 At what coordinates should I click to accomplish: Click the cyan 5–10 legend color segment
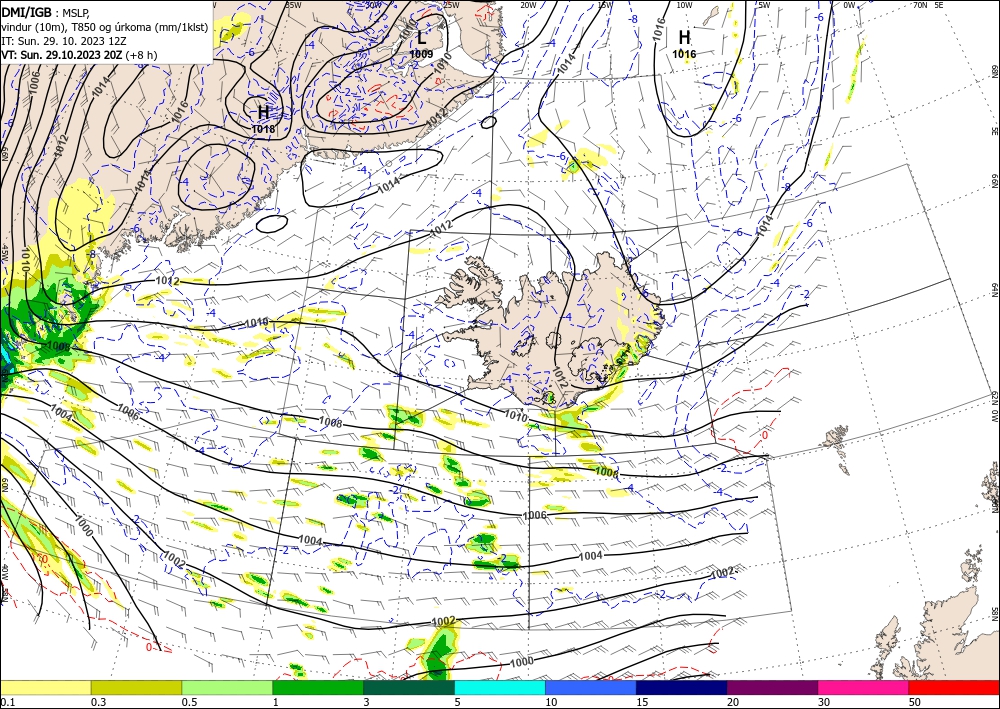coord(500,687)
